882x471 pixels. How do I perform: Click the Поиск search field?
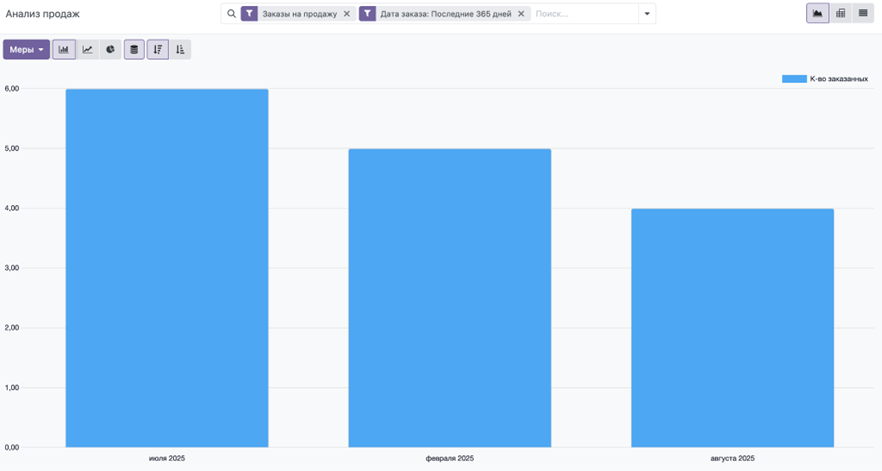point(585,14)
